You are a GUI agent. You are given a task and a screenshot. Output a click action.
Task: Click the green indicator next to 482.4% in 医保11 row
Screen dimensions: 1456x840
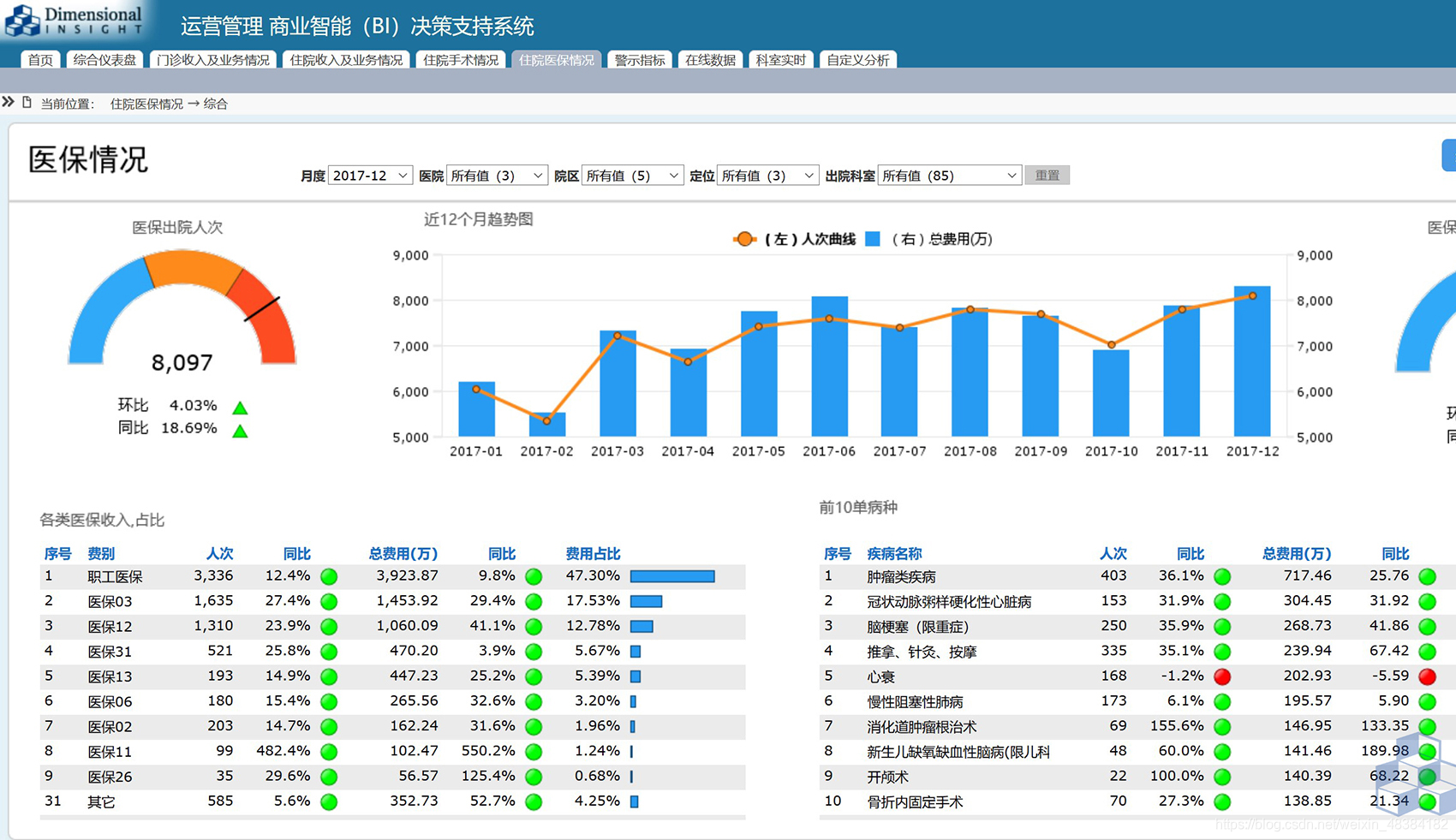pos(329,752)
